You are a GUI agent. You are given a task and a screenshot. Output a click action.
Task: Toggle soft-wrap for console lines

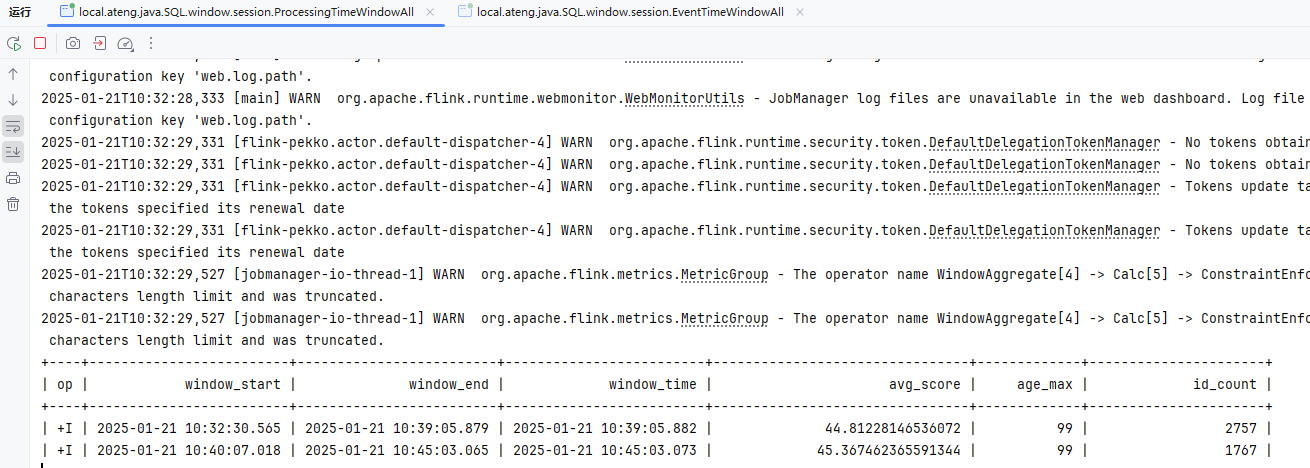13,126
